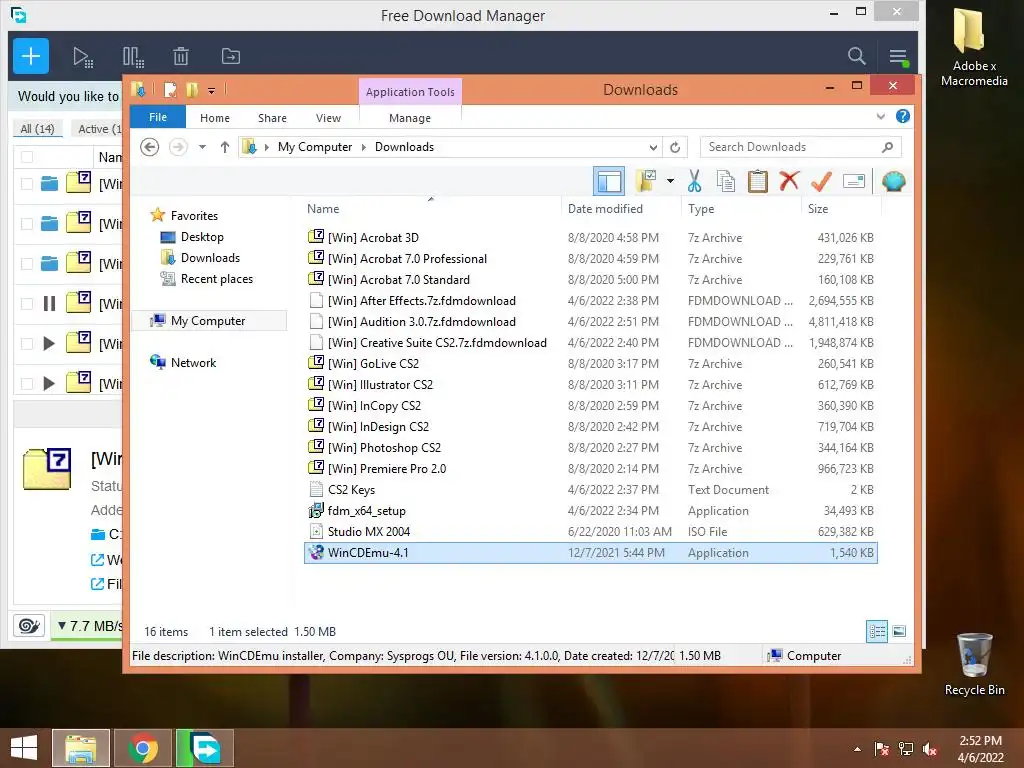Check the select-all checkbox in FDM list
1024x768 pixels.
point(27,157)
